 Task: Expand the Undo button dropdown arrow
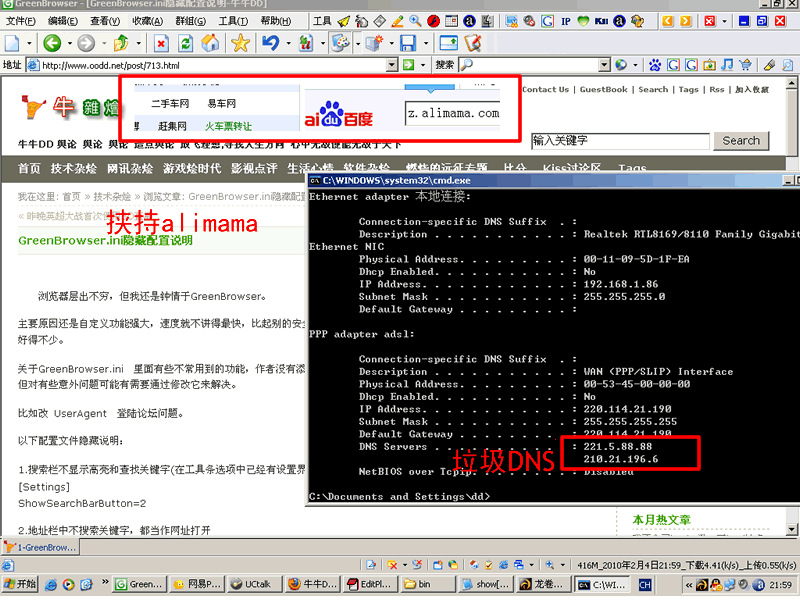pos(288,43)
